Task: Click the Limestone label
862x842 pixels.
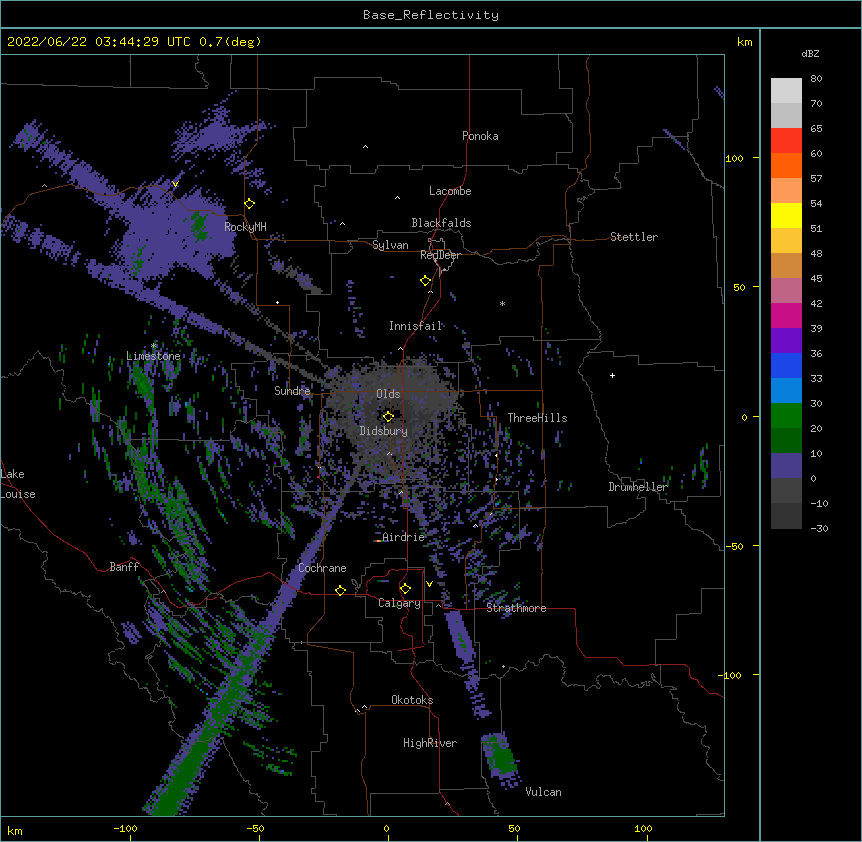Action: 153,356
